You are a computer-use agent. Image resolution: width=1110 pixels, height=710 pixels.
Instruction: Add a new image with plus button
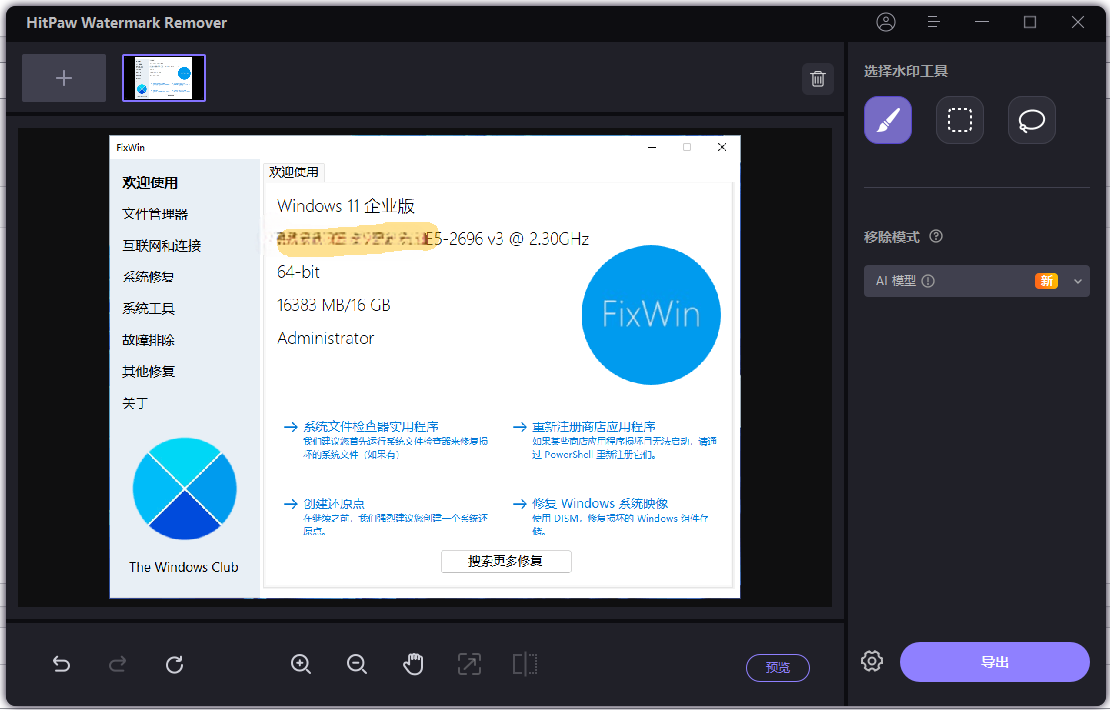64,78
